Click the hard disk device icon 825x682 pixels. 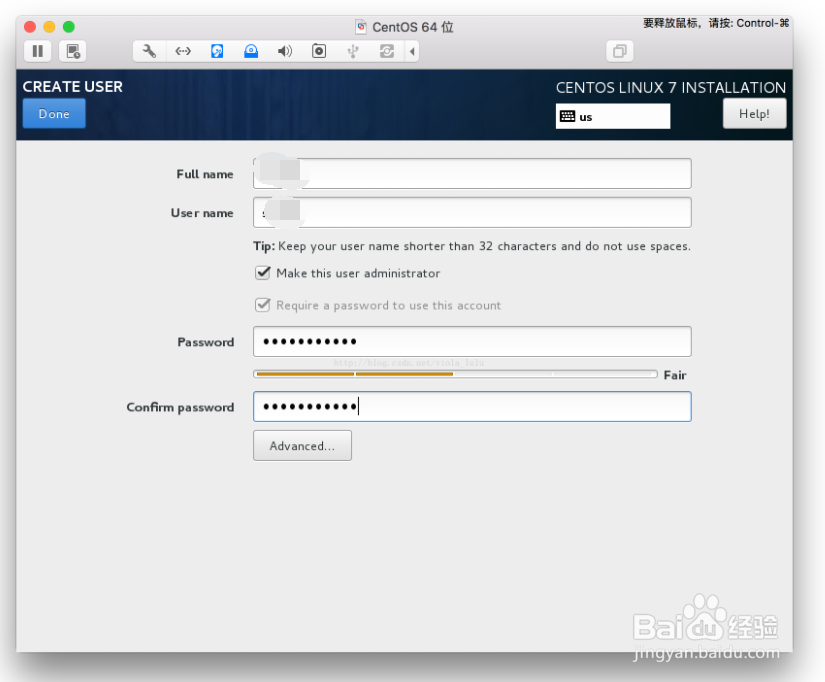point(217,51)
